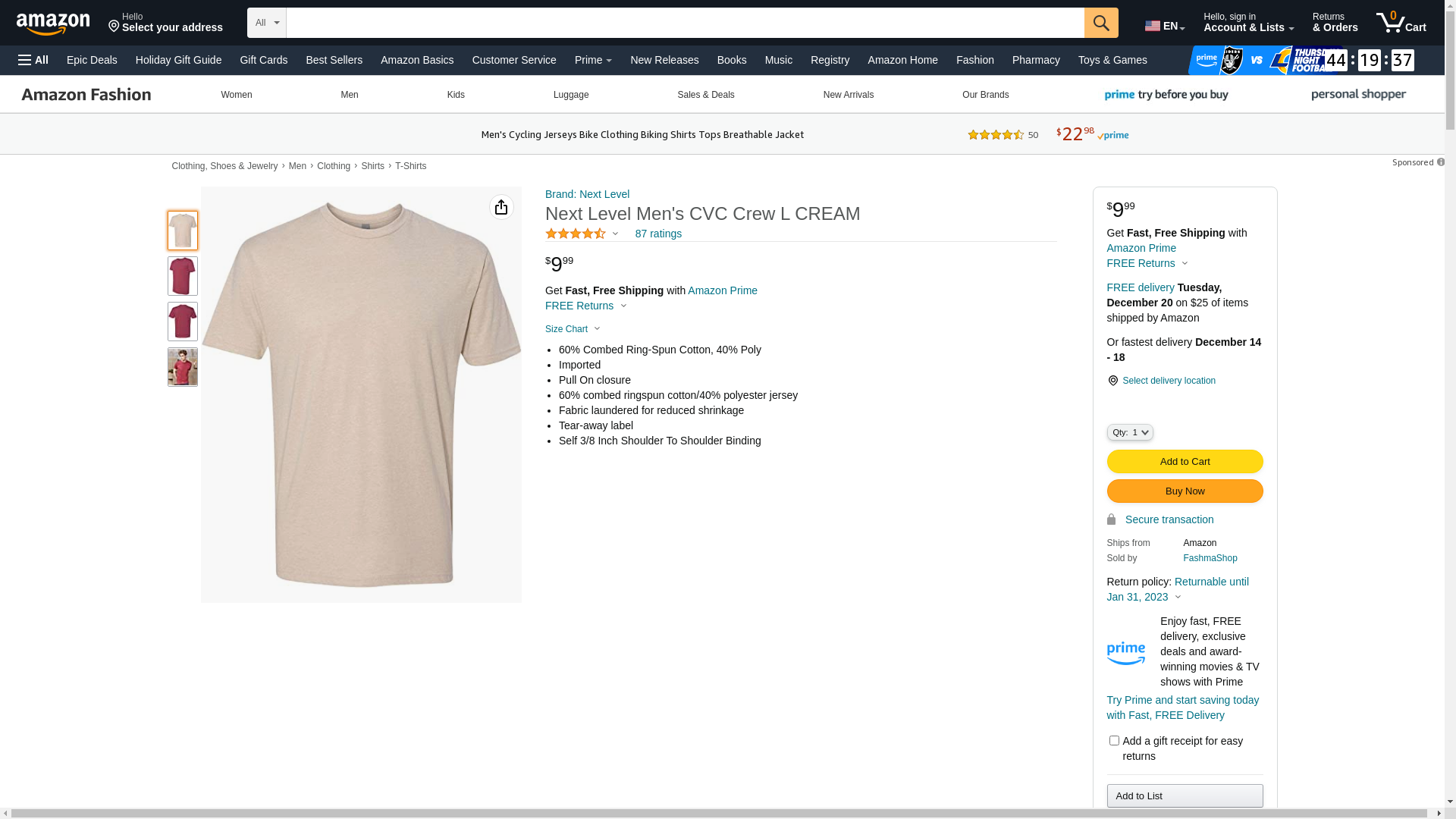This screenshot has height=819, width=1456.
Task: Click the Sponsored info icon
Action: coord(1441,162)
